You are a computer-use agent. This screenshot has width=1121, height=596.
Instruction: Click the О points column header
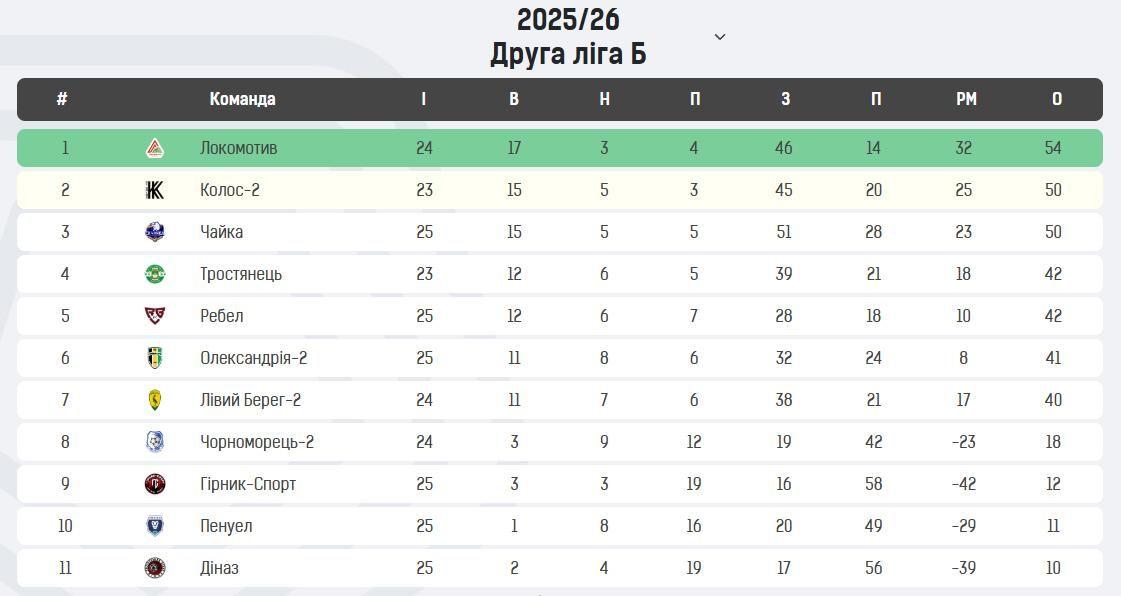click(x=1057, y=99)
